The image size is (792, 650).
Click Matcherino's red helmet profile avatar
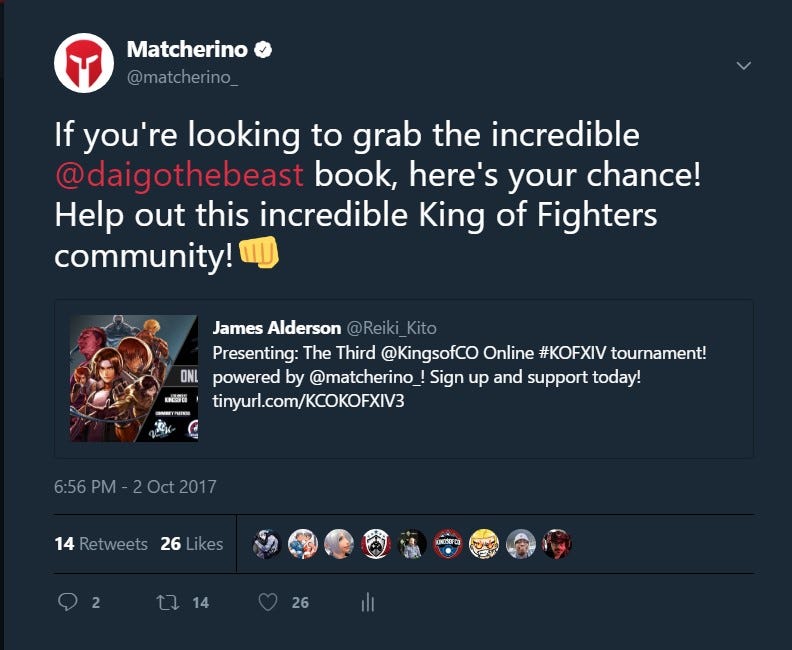tap(84, 63)
